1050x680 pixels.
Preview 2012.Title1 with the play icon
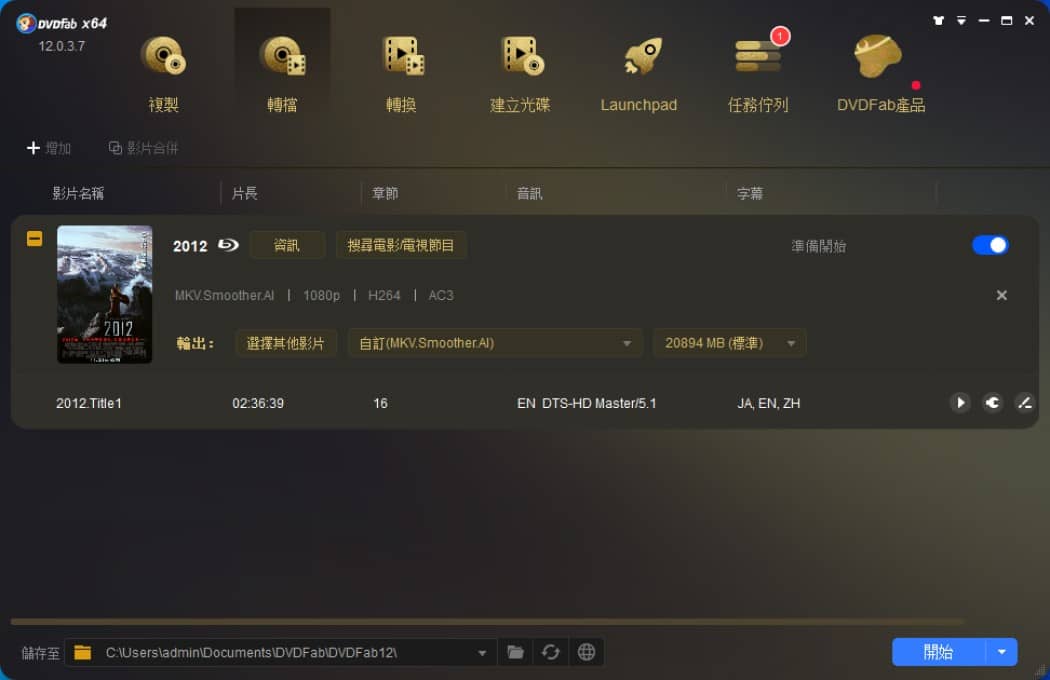pyautogui.click(x=960, y=403)
